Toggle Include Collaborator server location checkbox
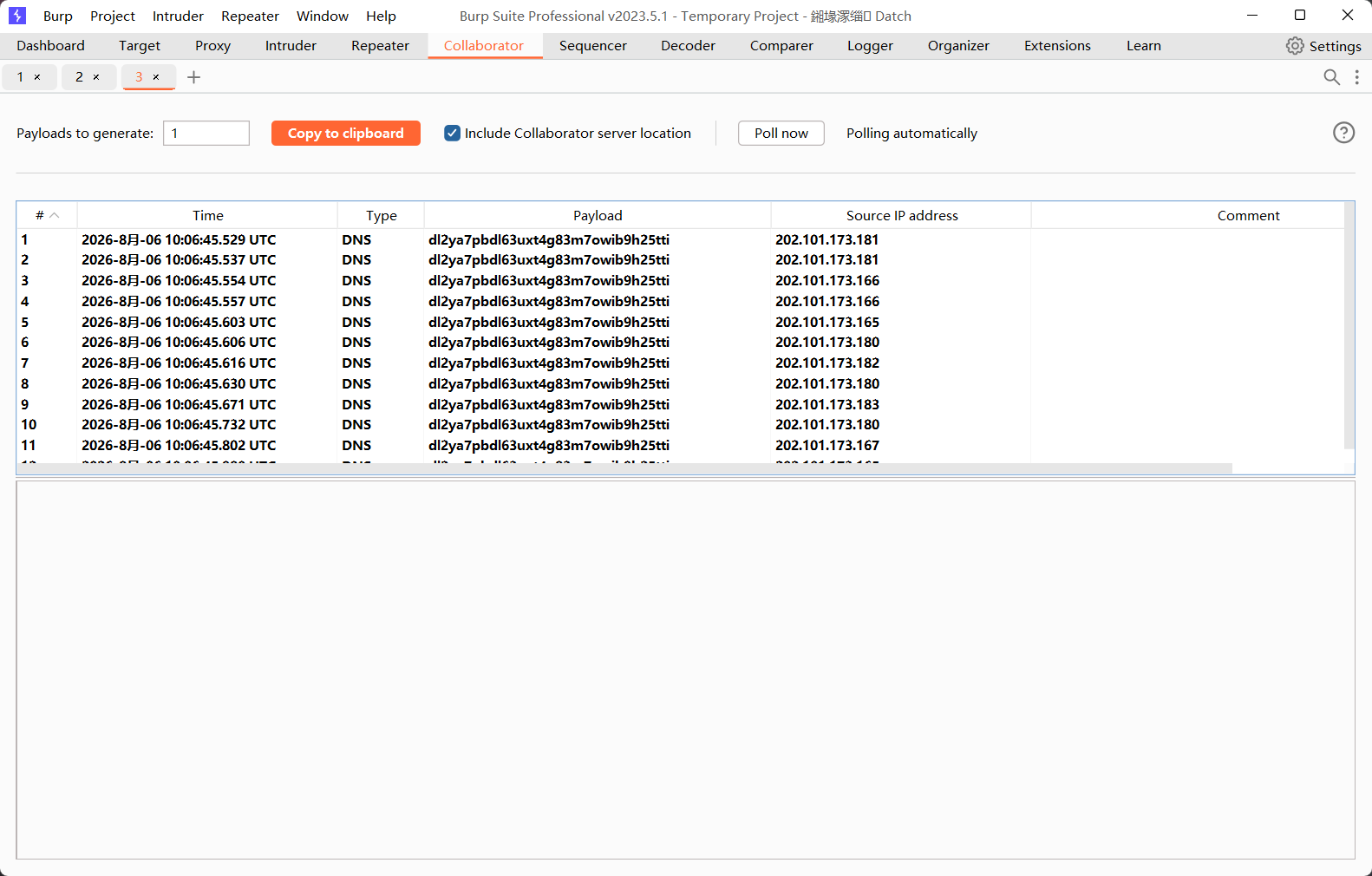 452,133
